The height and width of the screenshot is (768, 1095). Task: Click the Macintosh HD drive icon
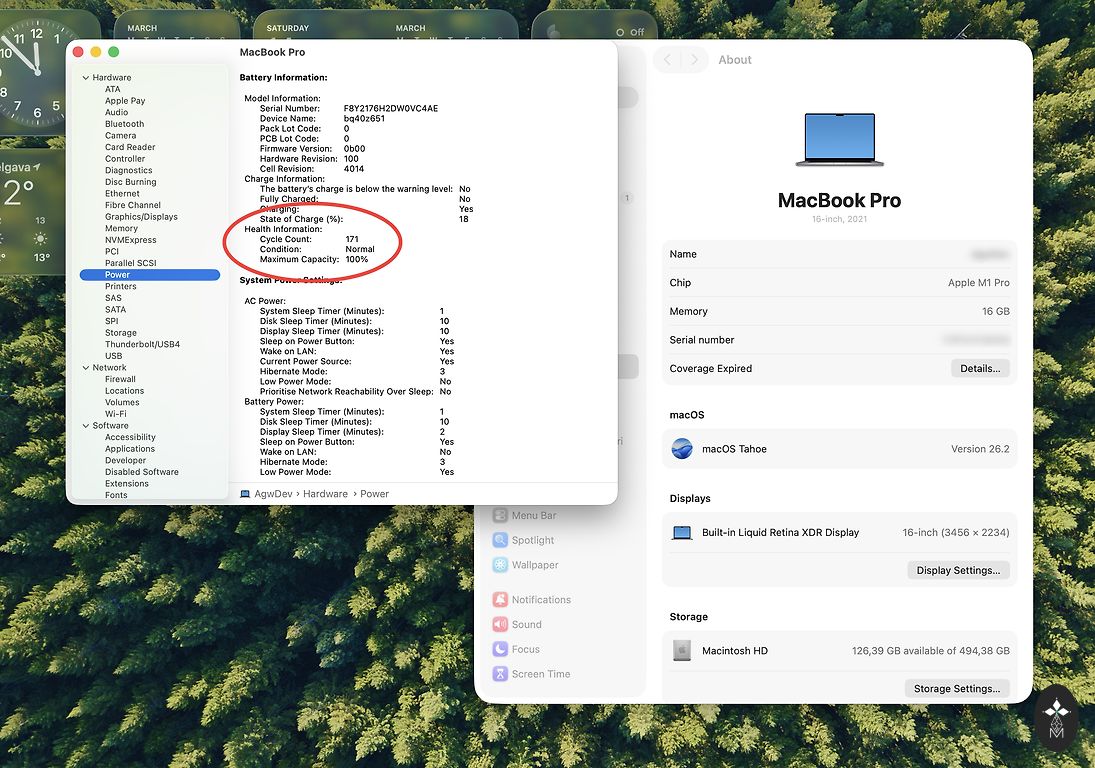[x=682, y=651]
